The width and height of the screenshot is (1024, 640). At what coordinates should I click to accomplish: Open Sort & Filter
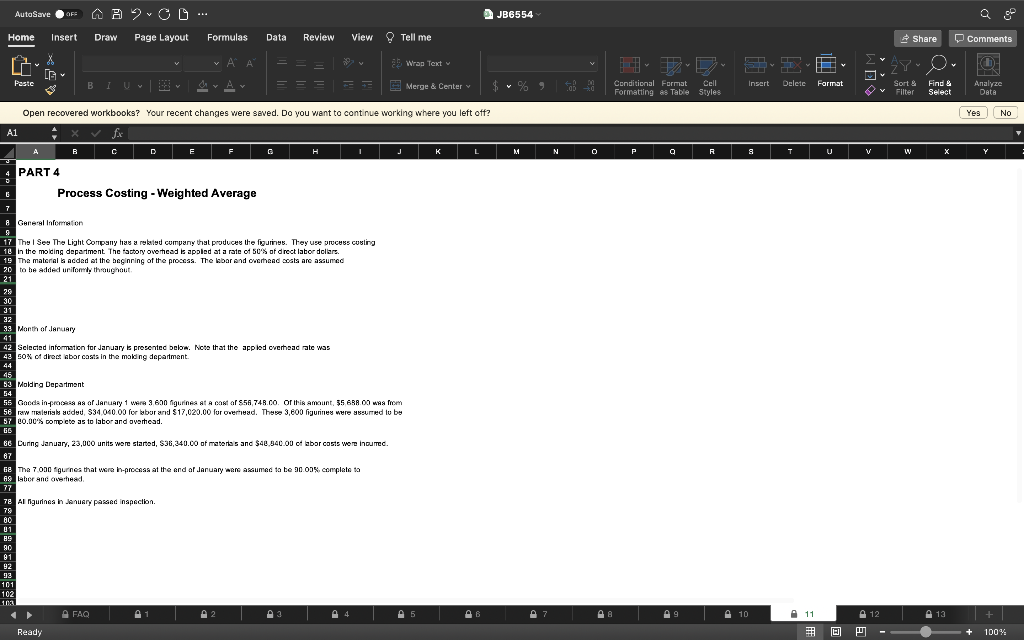[x=904, y=75]
